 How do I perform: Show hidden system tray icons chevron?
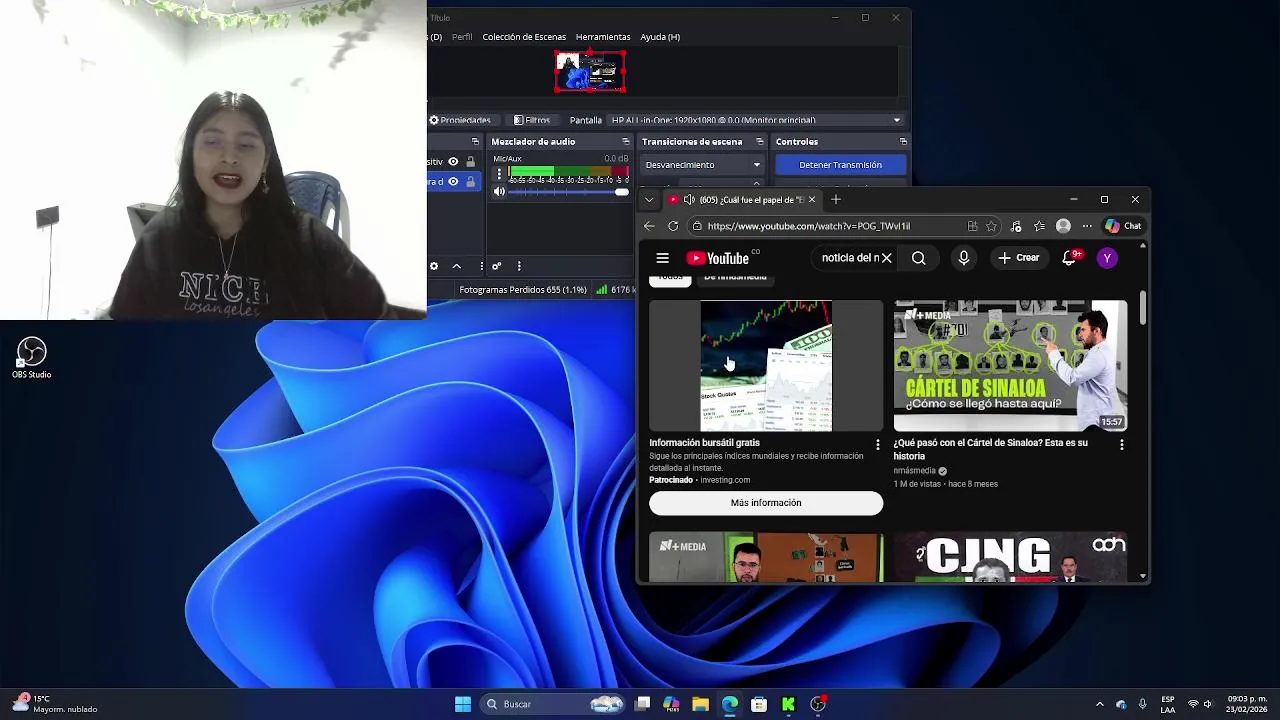coord(1099,704)
